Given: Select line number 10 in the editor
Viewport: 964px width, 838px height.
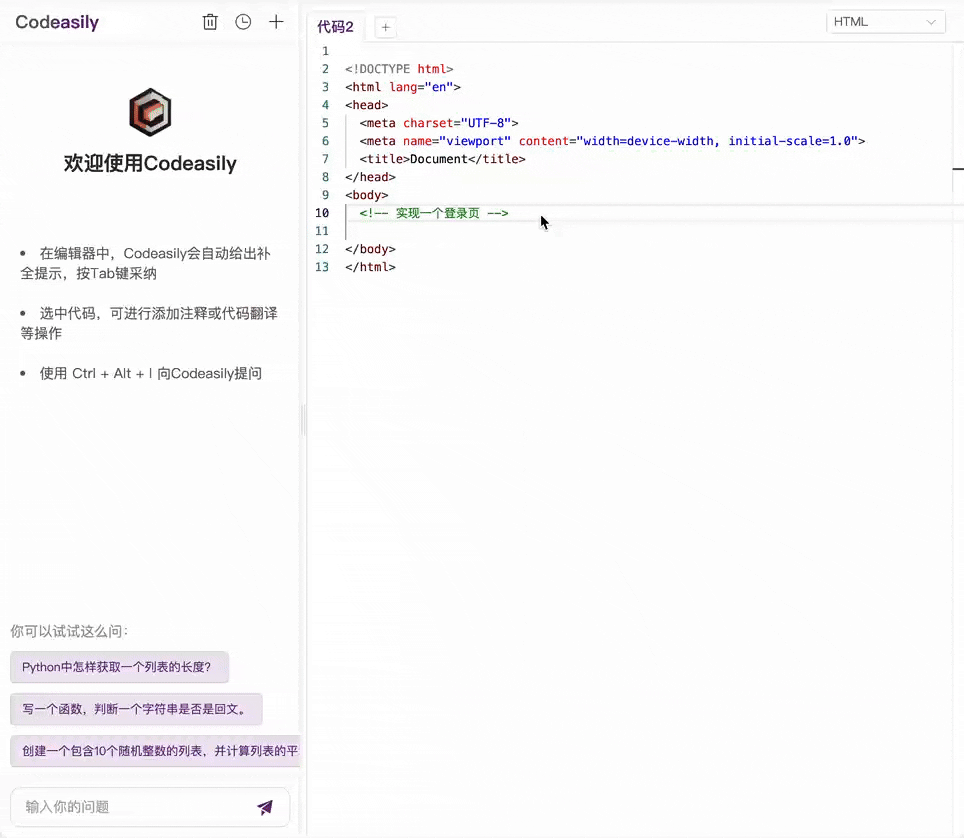Looking at the screenshot, I should click(x=322, y=212).
